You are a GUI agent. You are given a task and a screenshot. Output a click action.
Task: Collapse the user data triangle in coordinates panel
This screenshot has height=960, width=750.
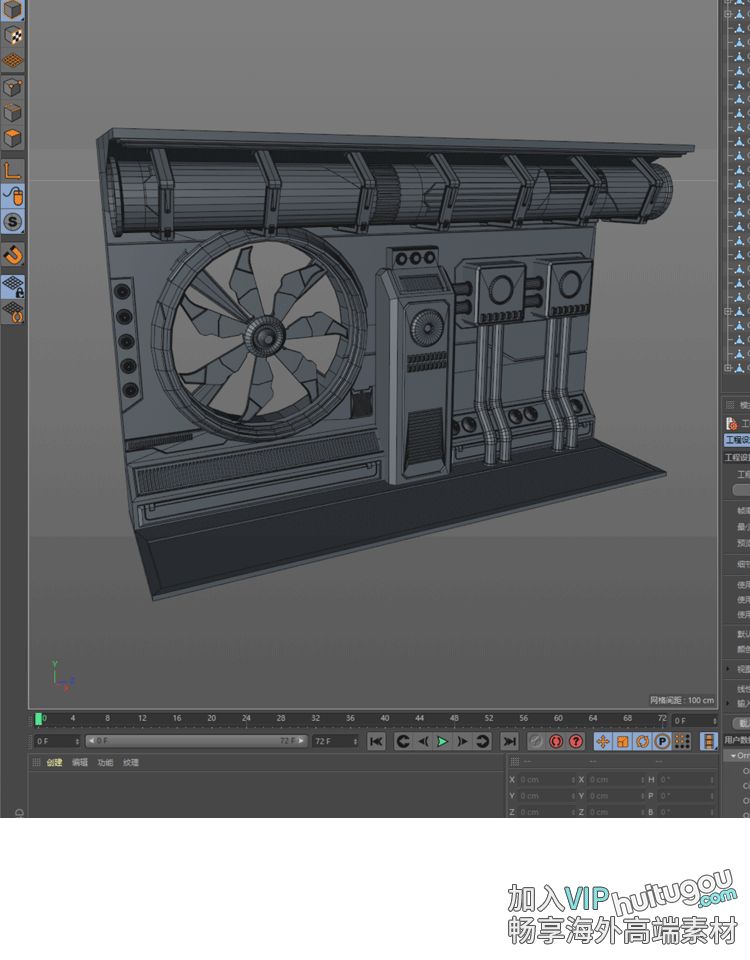pos(732,756)
